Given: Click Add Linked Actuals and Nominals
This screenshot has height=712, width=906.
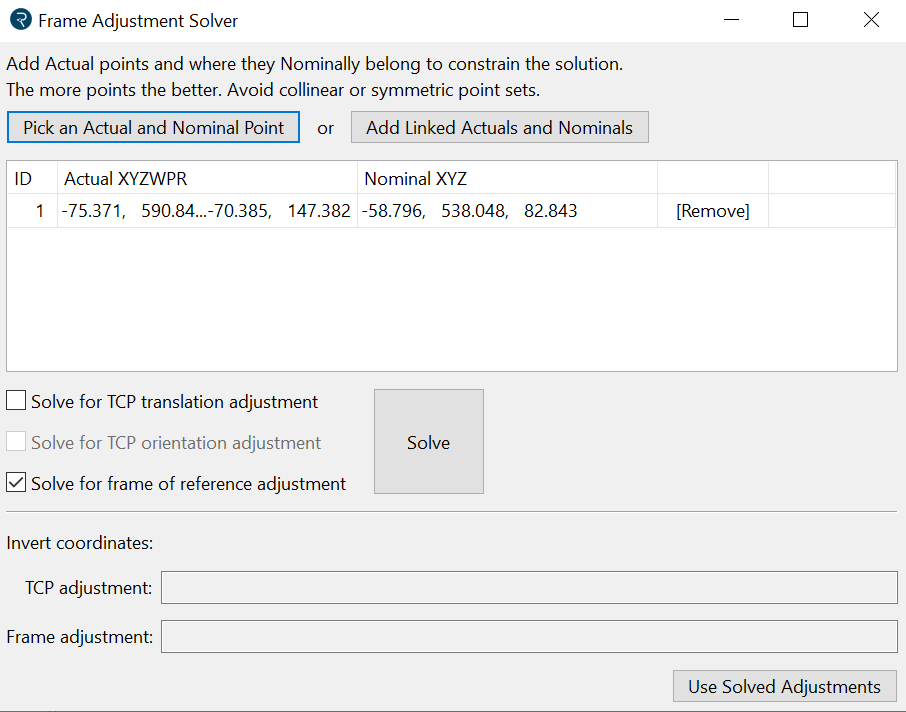Looking at the screenshot, I should point(499,128).
